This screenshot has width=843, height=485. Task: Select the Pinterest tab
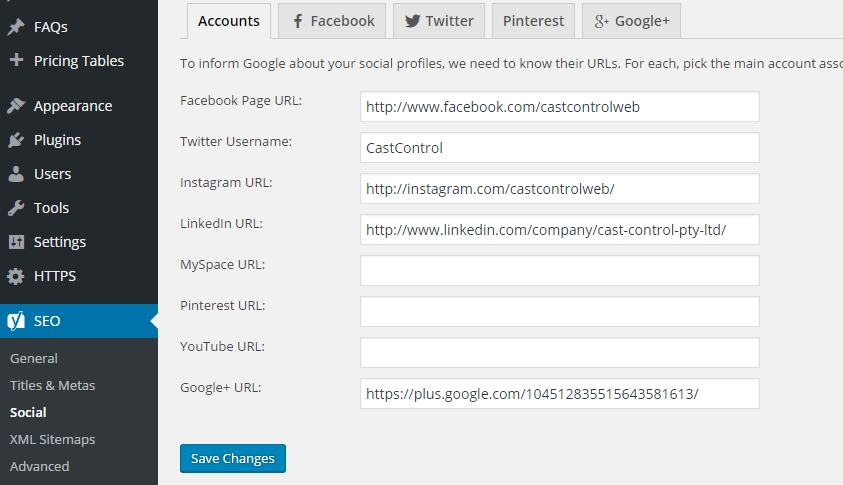[x=533, y=21]
